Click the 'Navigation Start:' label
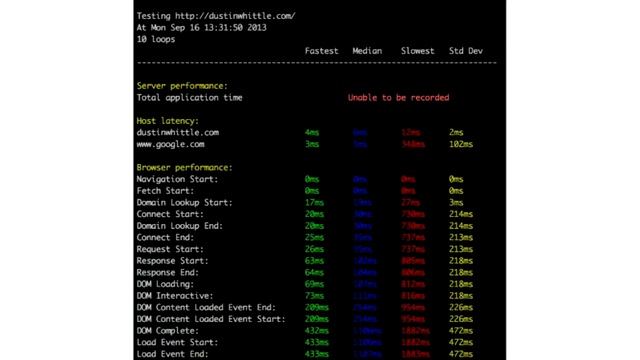 pos(177,179)
